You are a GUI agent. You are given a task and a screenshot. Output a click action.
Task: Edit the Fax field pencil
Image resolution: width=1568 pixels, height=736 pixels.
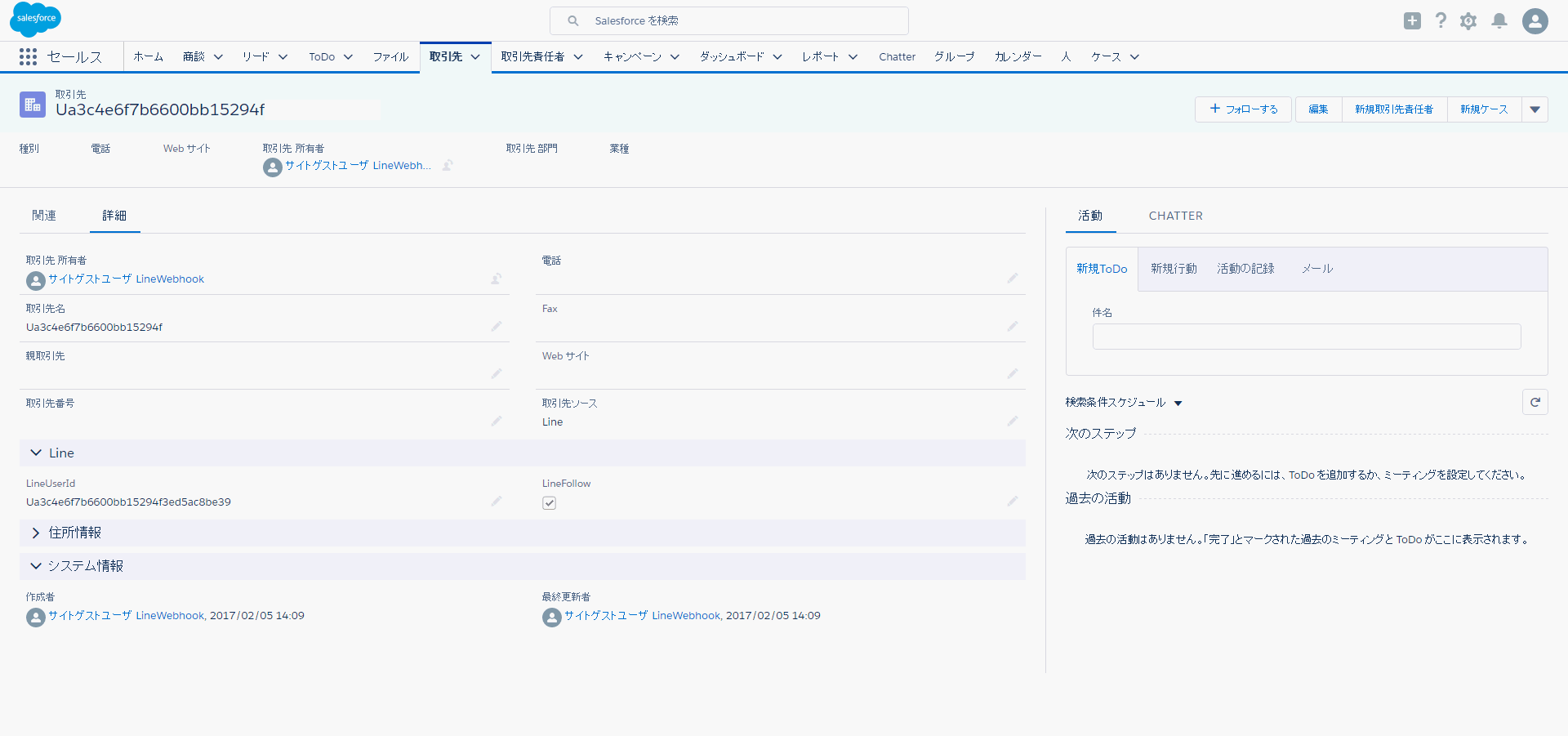[1012, 327]
